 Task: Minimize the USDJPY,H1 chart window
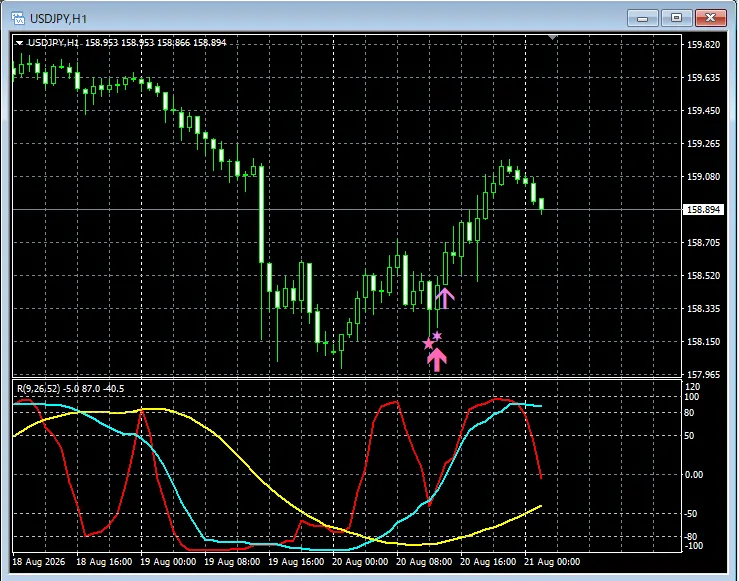(642, 18)
